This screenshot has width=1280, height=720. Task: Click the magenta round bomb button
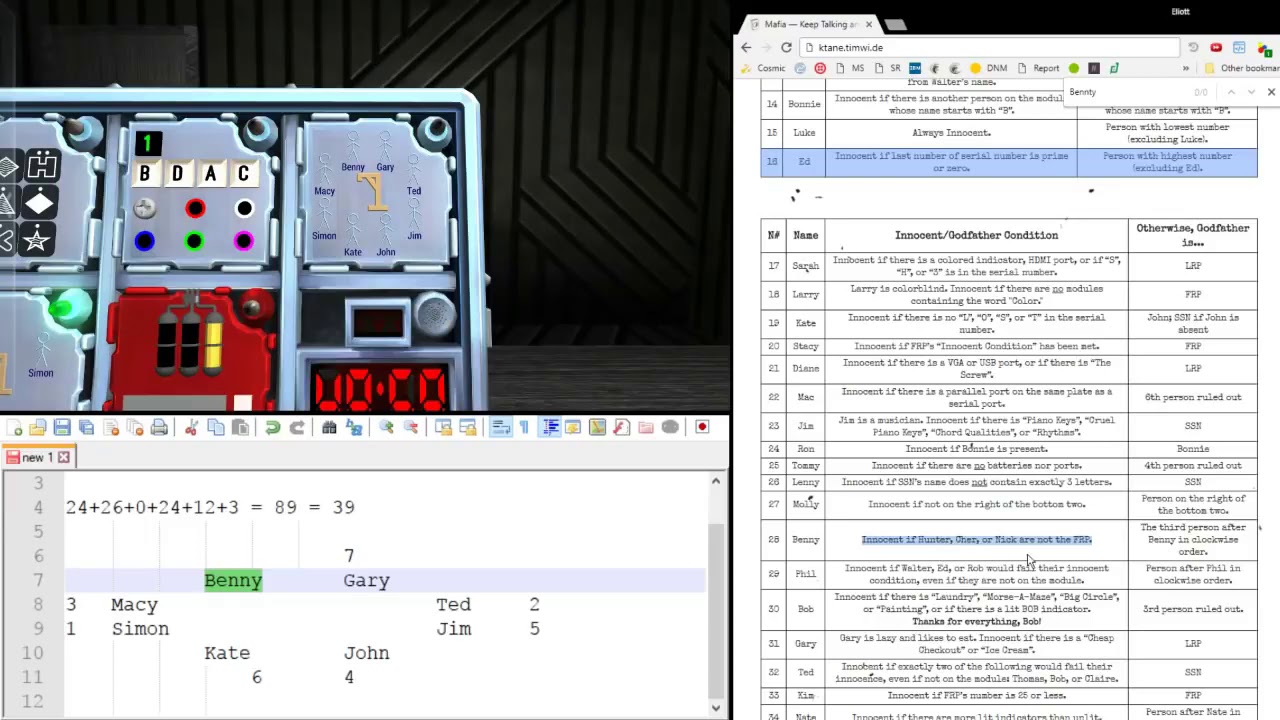[x=244, y=241]
